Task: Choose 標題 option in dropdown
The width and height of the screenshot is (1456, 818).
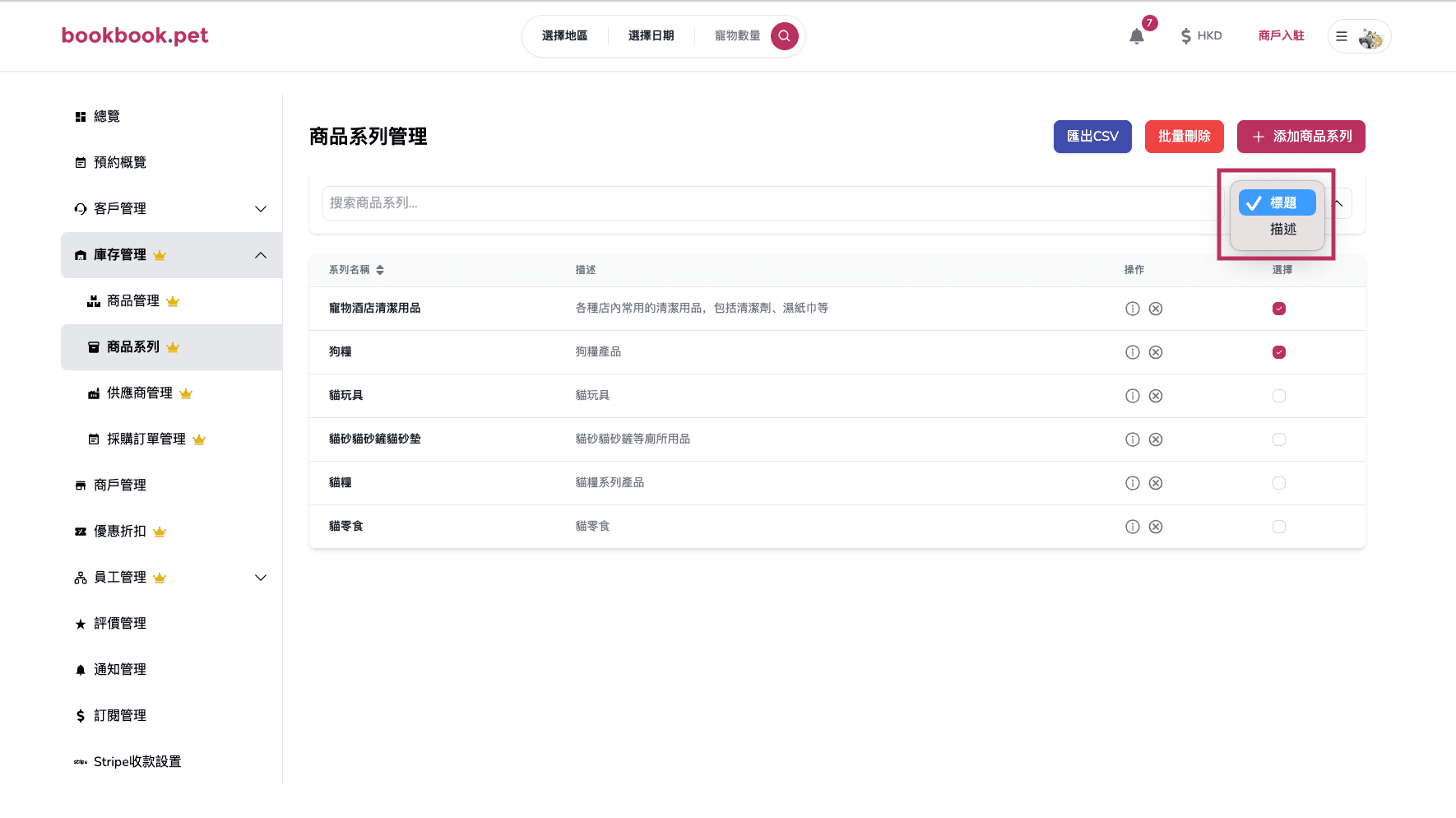Action: [1277, 202]
